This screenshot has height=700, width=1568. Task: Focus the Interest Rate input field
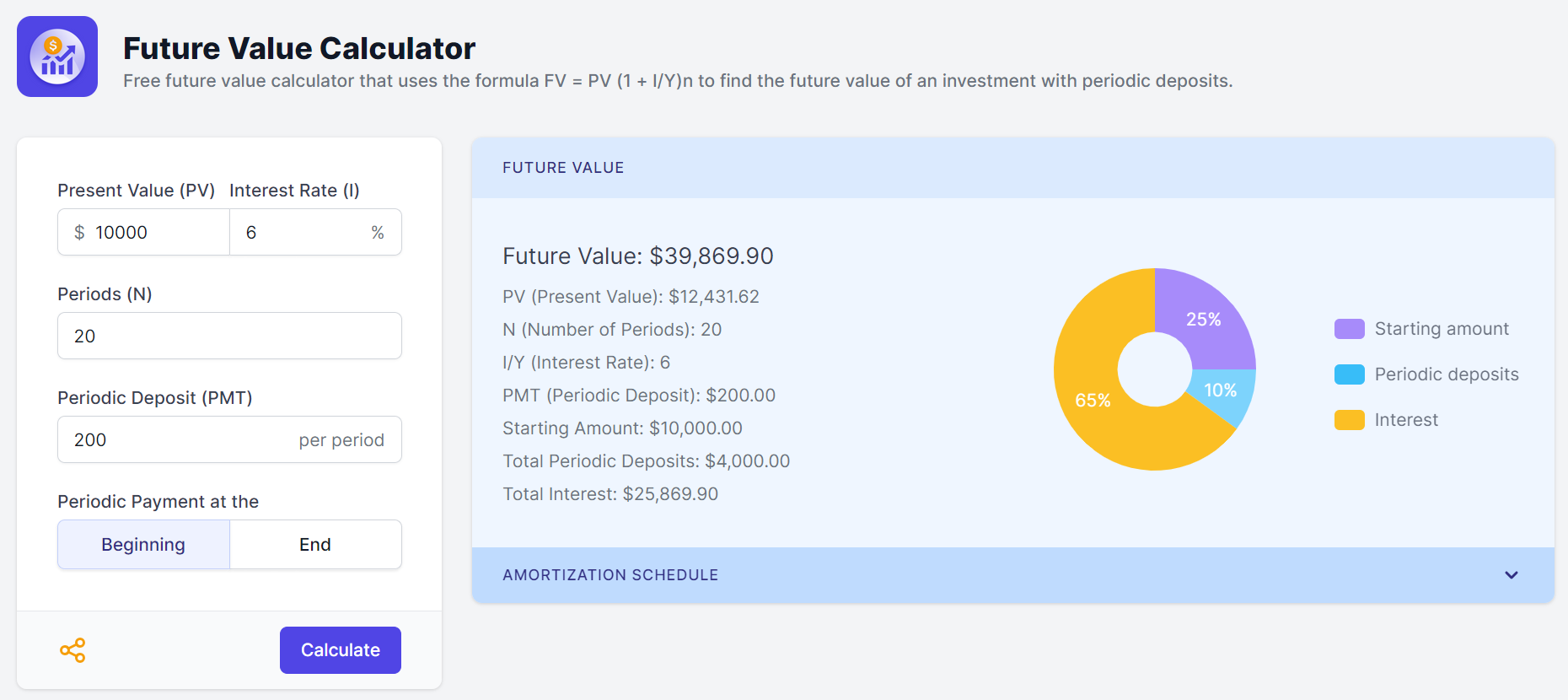(x=303, y=233)
